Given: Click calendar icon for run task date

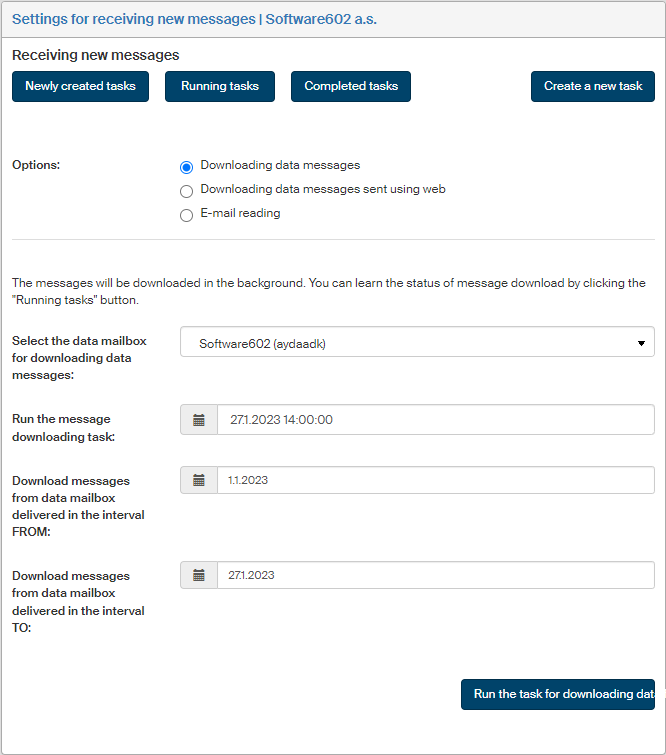Looking at the screenshot, I should (x=199, y=420).
